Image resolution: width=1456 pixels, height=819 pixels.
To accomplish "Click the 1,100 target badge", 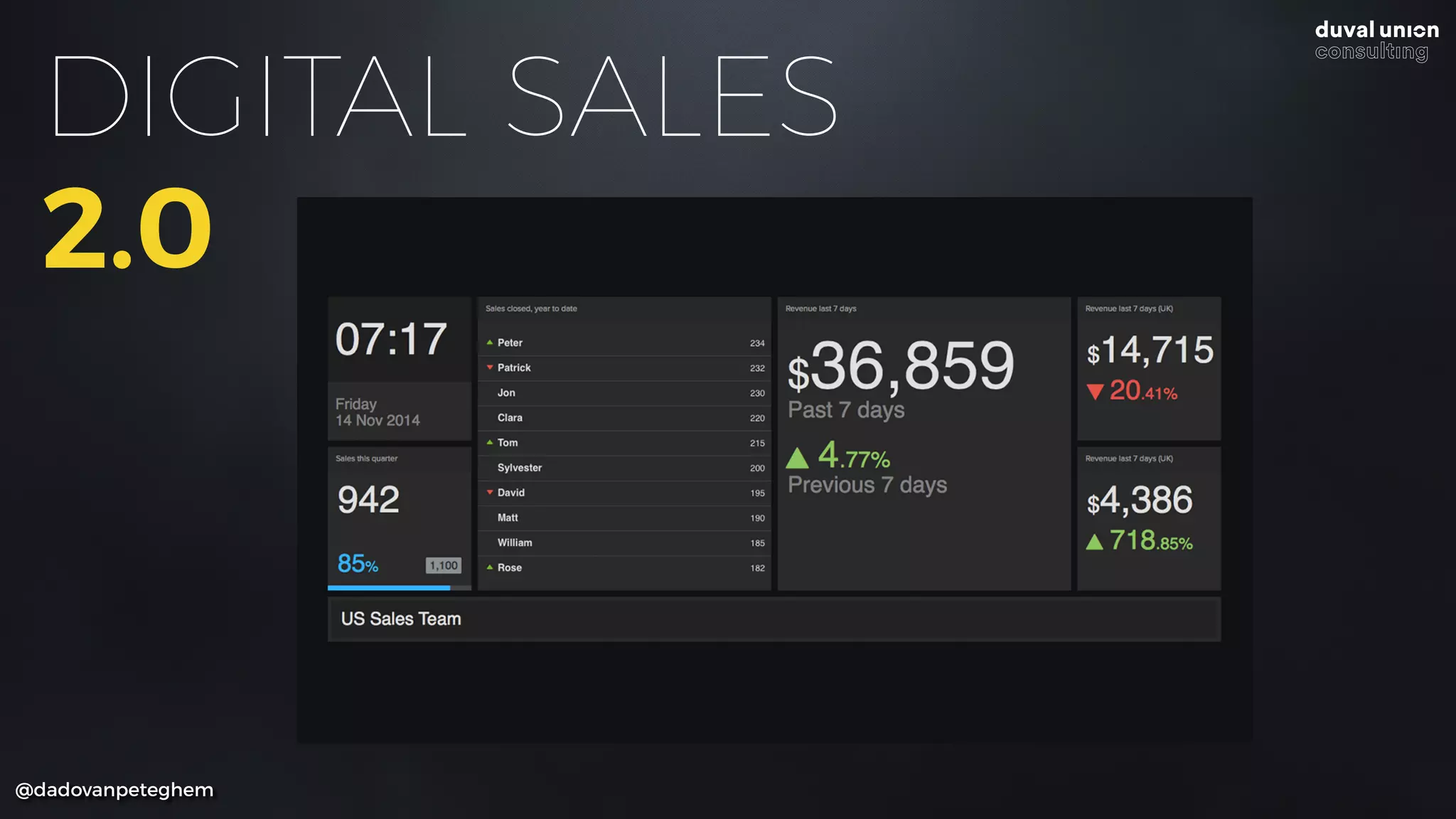I will (x=444, y=565).
